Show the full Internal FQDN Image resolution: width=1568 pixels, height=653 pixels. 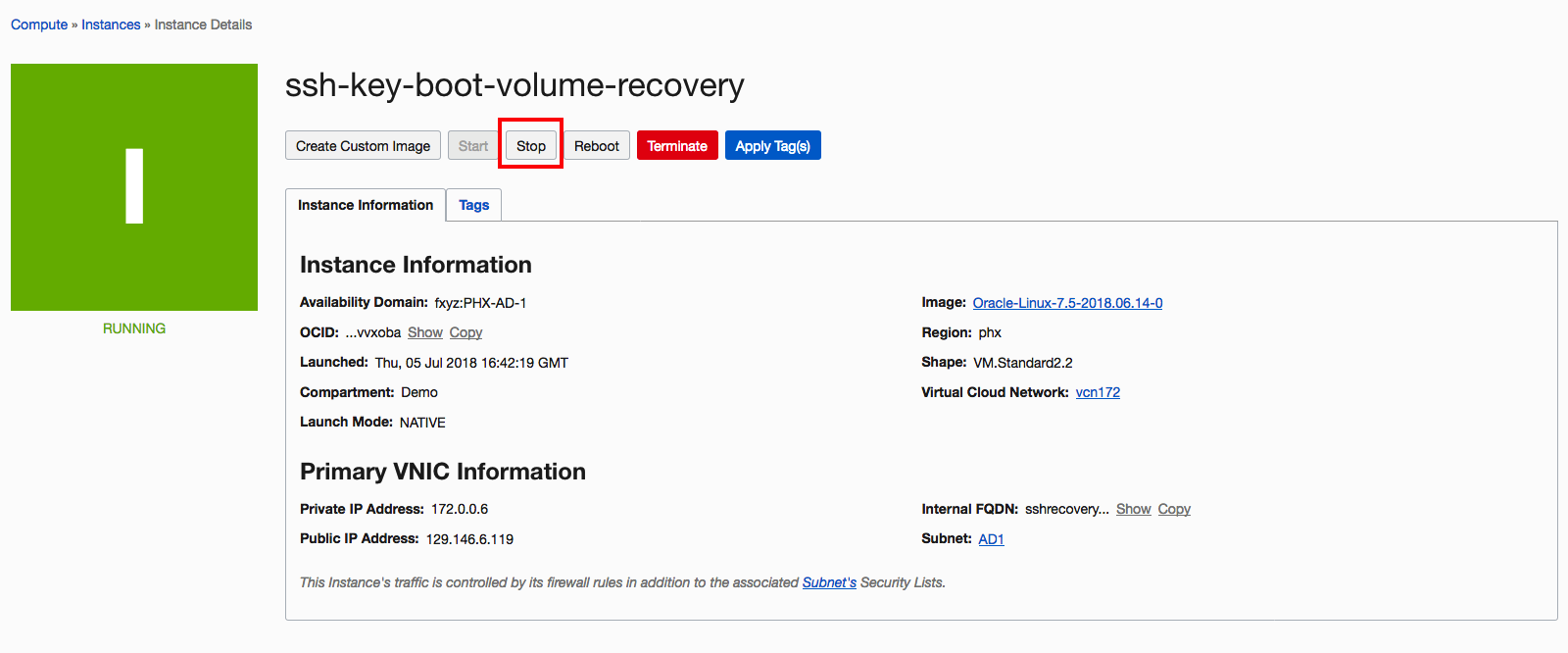pos(1133,509)
